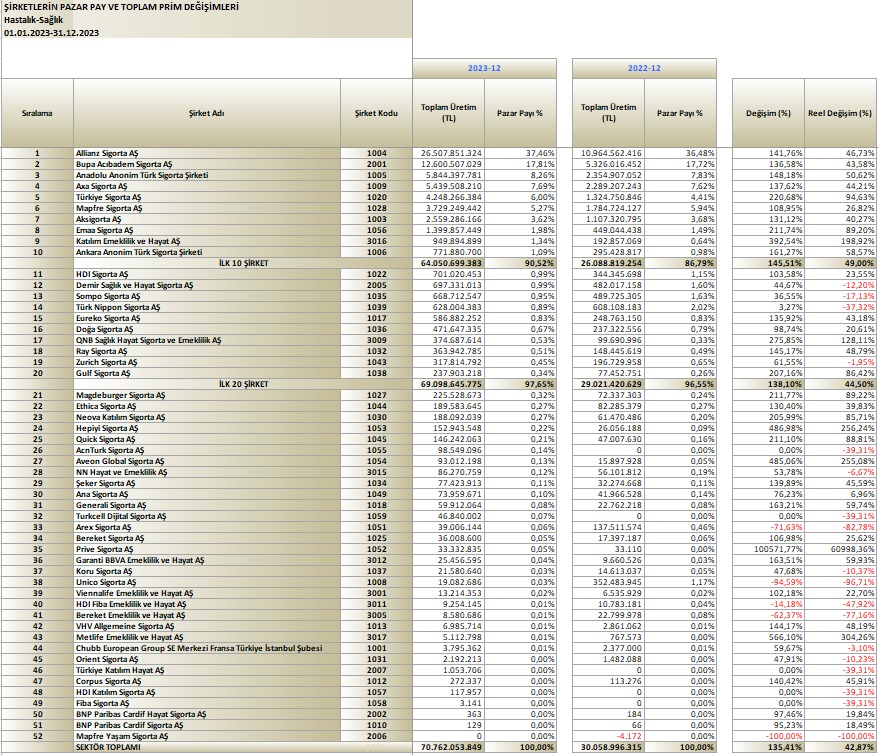Click the Aksigorta AŞ cell
Screen dimensions: 878x755
207,219
